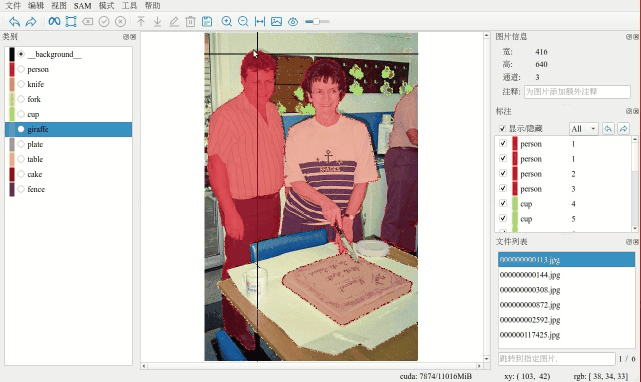Save annotations with the floppy disk icon
Viewport: 641px width, 382px height.
(207, 21)
